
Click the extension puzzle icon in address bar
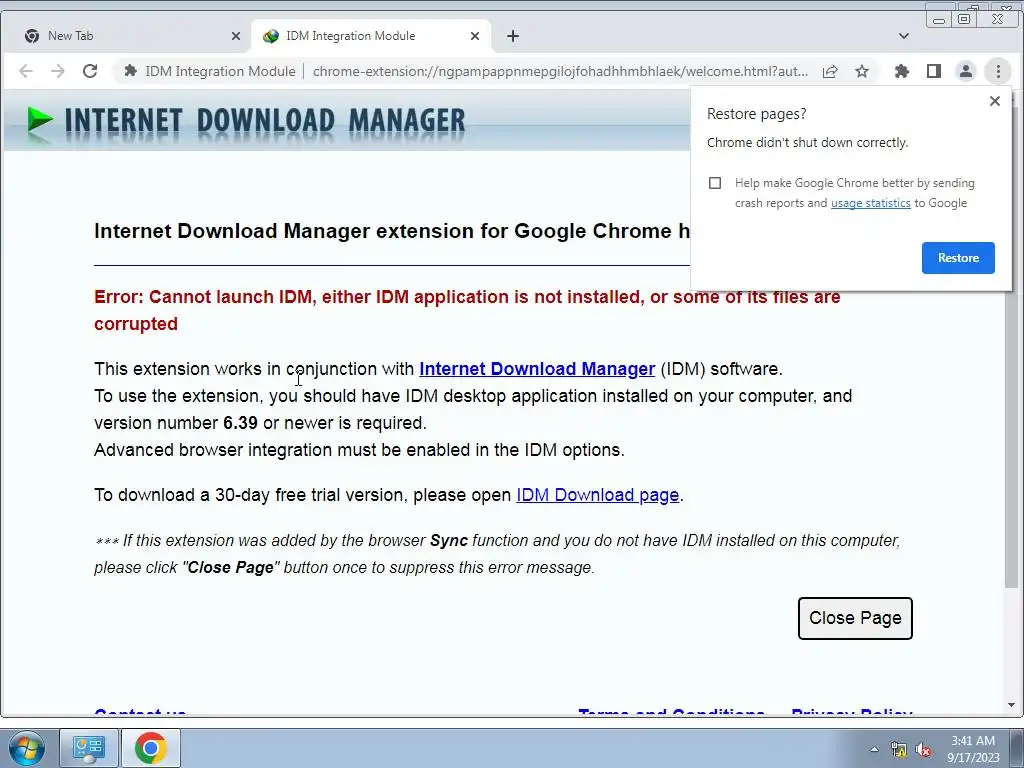pyautogui.click(x=131, y=71)
